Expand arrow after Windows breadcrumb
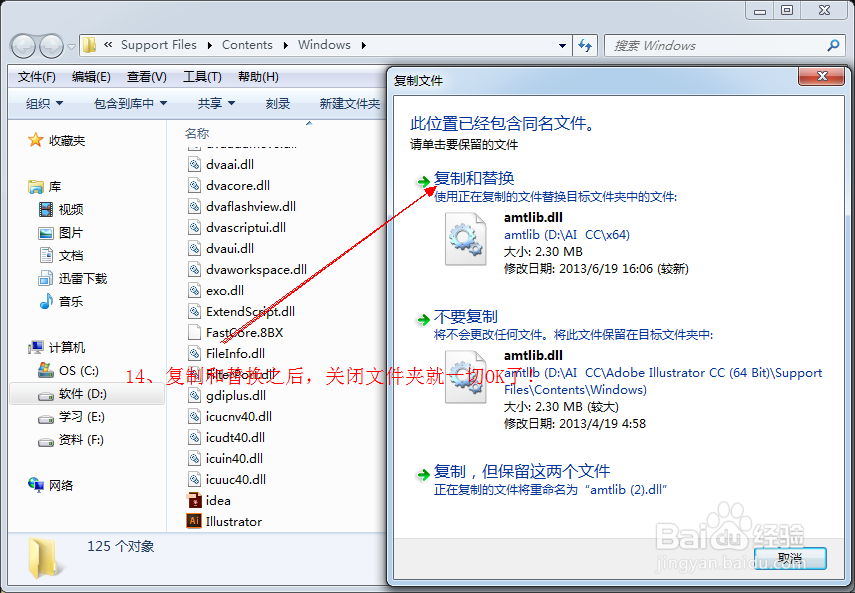The image size is (855, 593). point(364,45)
